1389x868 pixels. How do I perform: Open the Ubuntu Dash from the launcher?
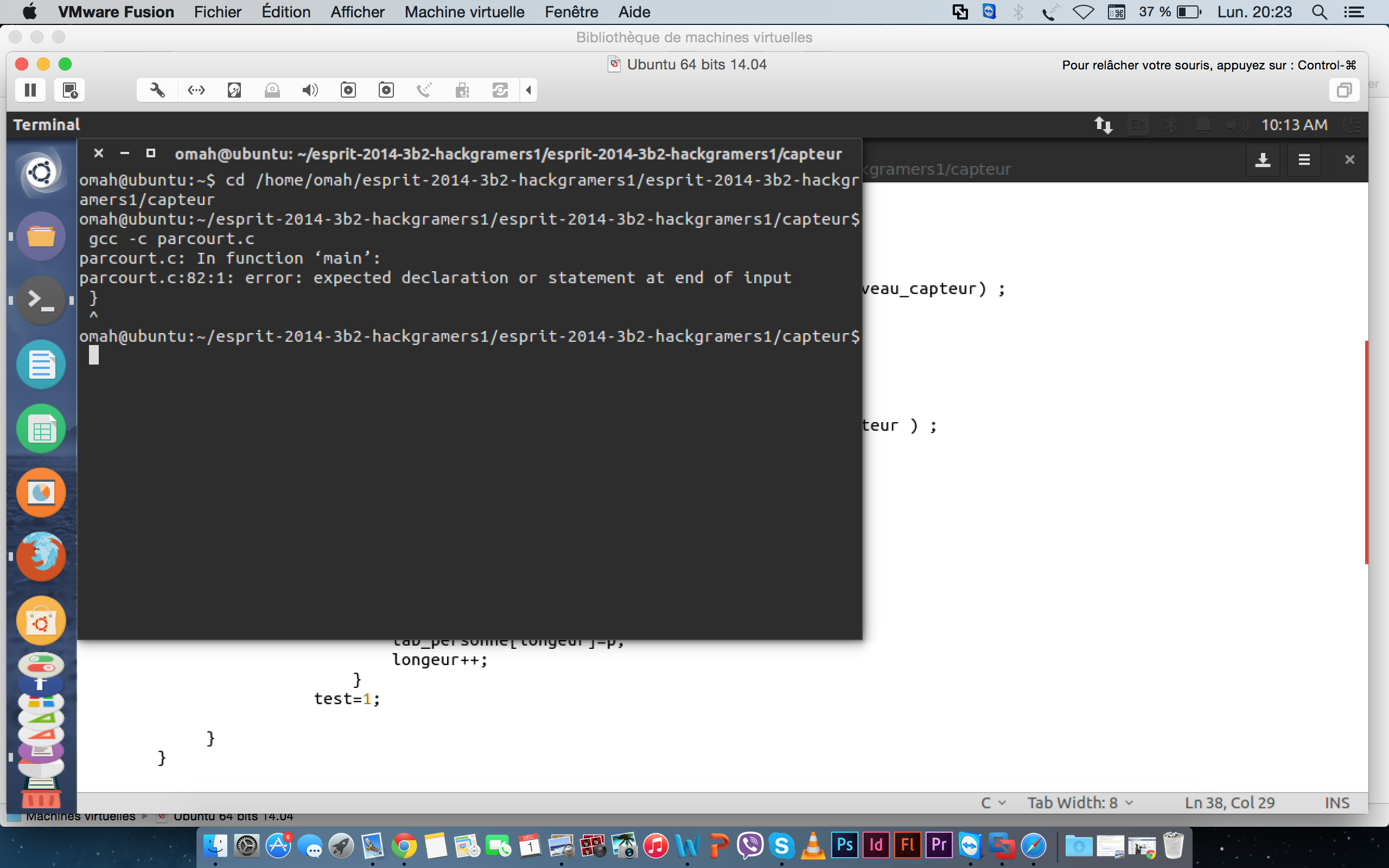tap(41, 172)
